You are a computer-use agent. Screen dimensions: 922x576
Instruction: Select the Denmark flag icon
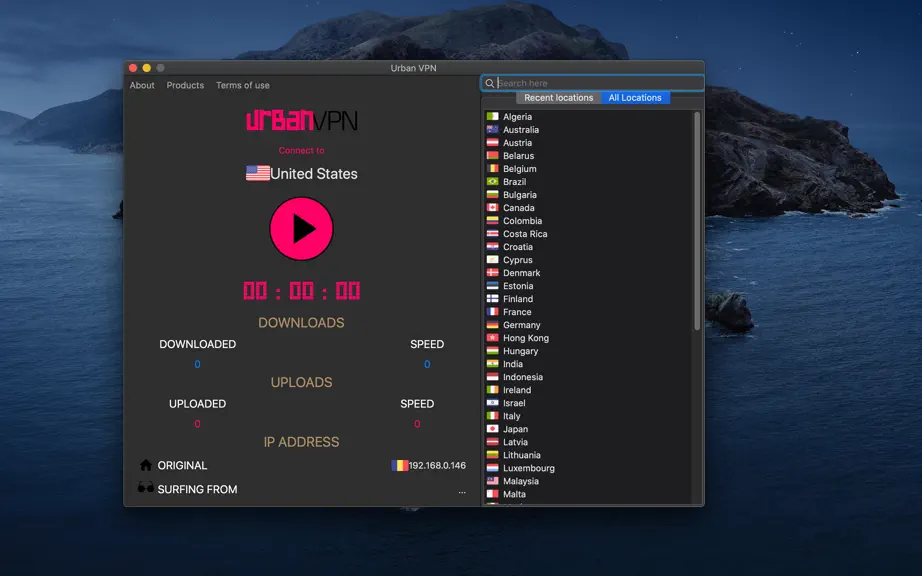point(492,273)
